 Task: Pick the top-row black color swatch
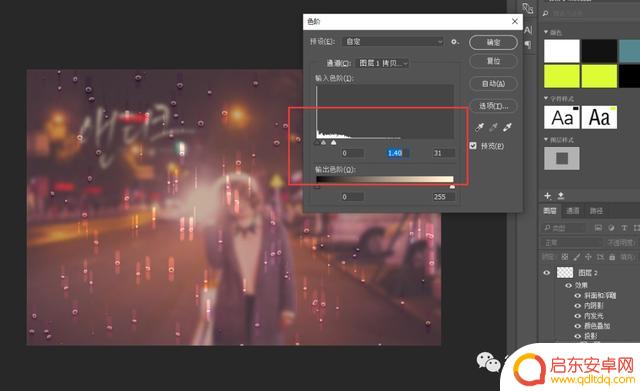point(599,51)
